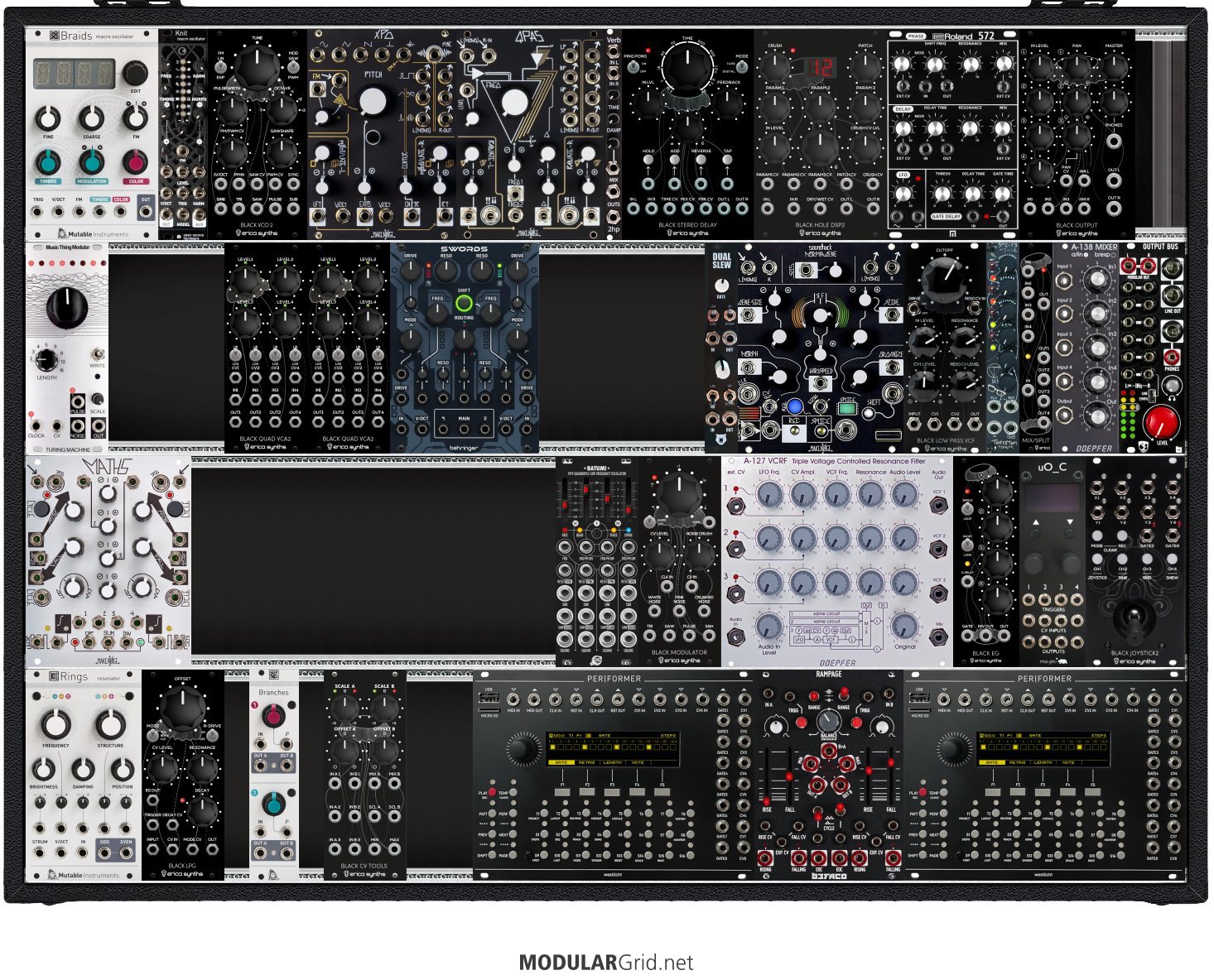Flip the Black Low Pass VCF DRIVE switch

(x=915, y=308)
